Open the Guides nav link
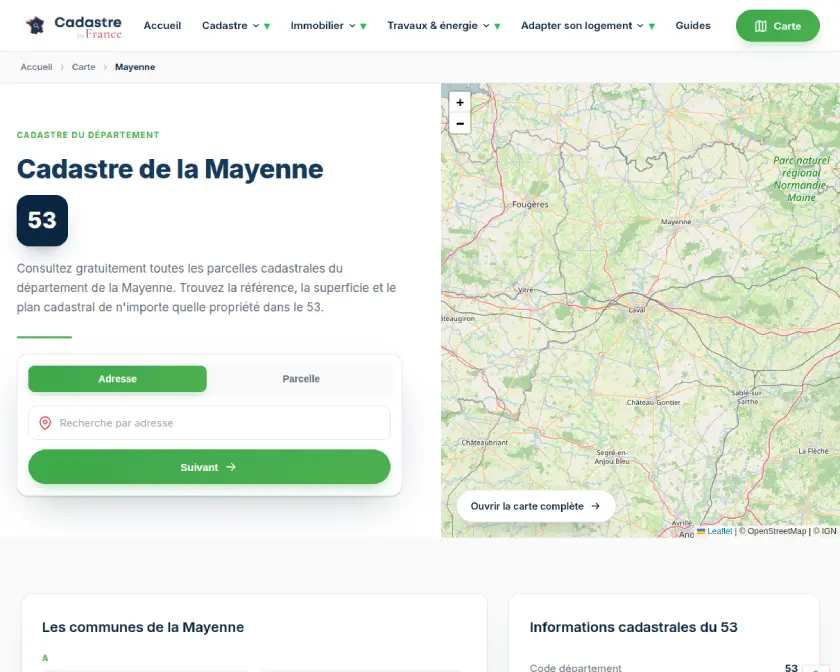The image size is (840, 672). [693, 26]
